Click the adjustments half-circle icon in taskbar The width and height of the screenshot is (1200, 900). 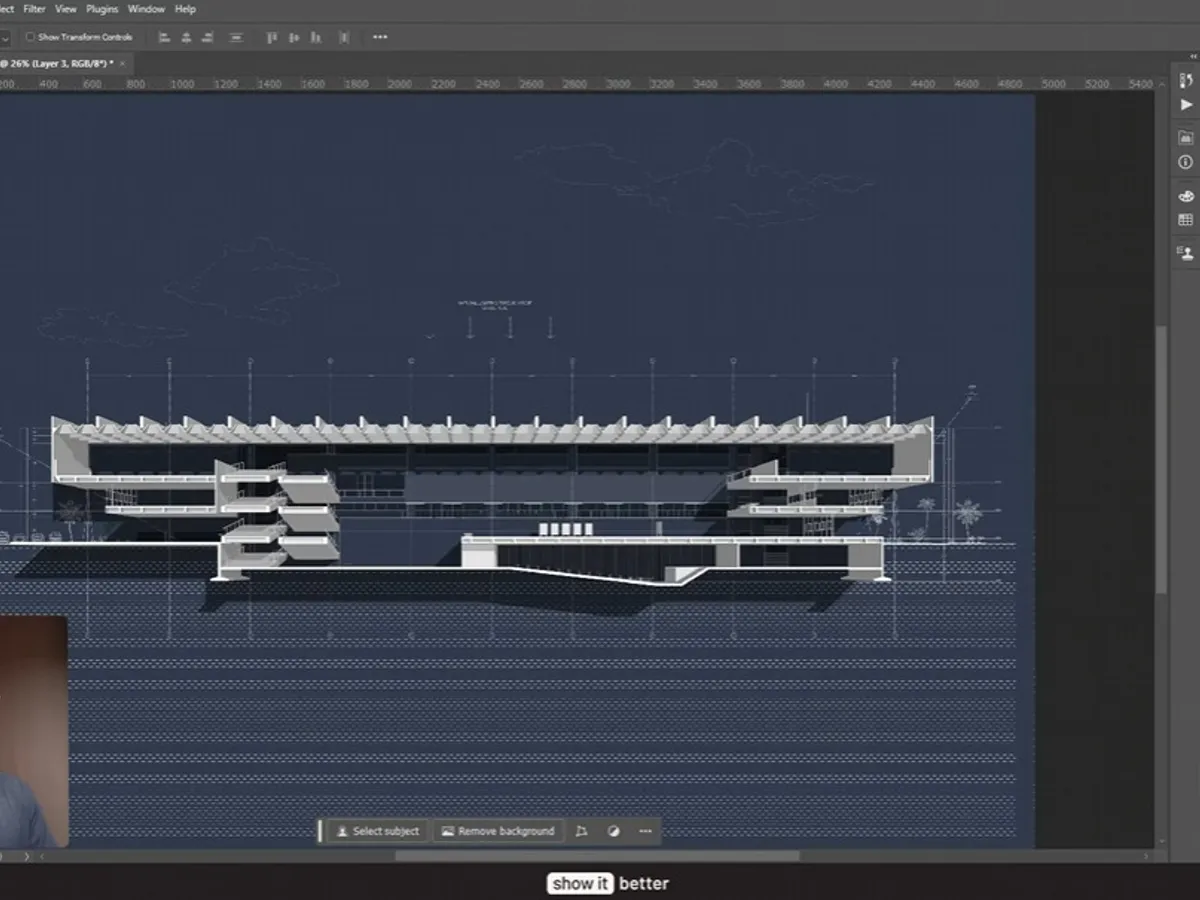click(613, 831)
